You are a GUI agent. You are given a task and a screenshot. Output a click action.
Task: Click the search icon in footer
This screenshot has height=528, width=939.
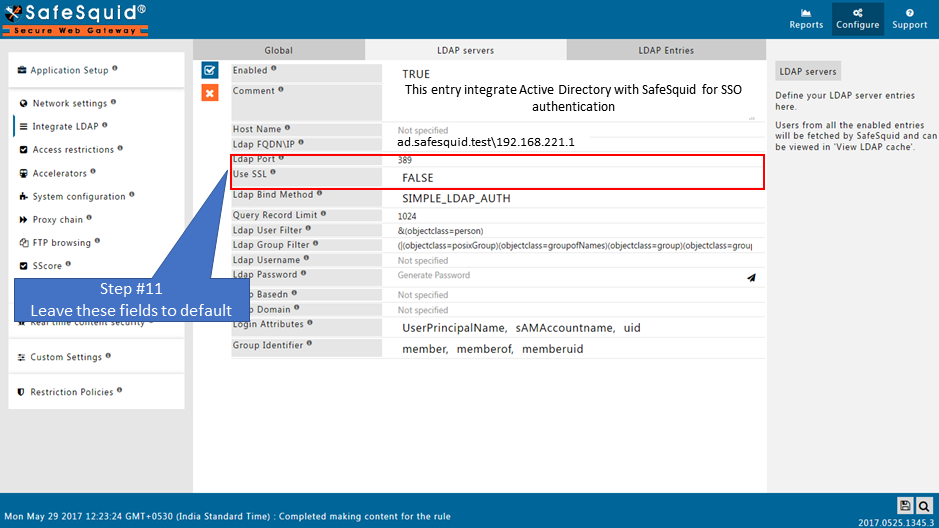pyautogui.click(x=924, y=506)
